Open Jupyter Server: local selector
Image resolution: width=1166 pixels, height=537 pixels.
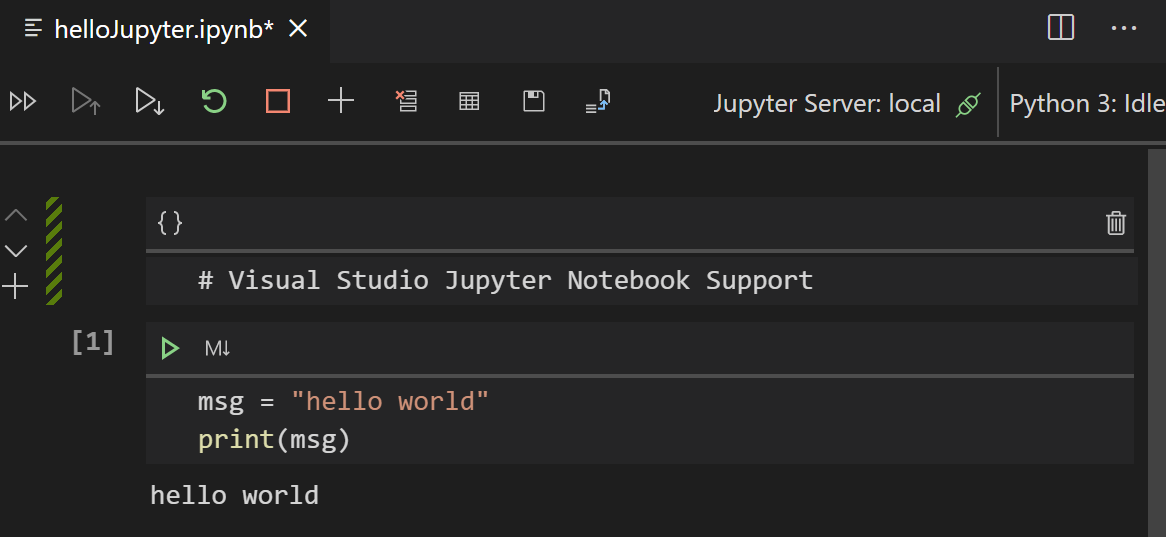pos(827,103)
